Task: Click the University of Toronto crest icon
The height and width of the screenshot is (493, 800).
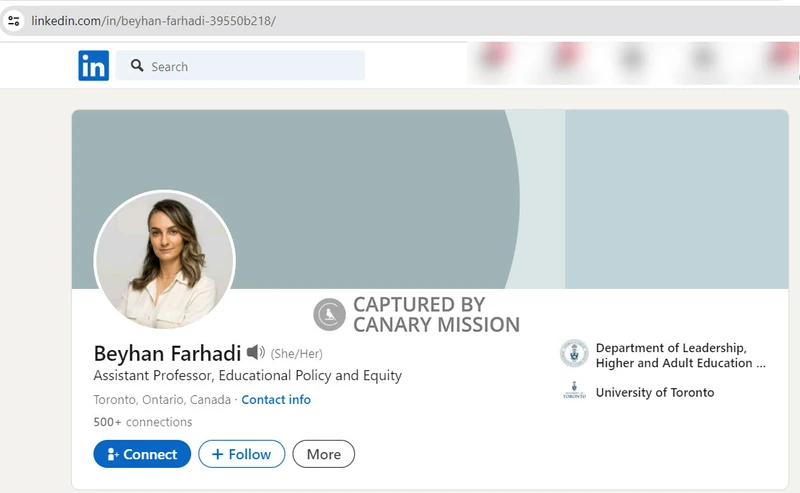Action: [574, 390]
